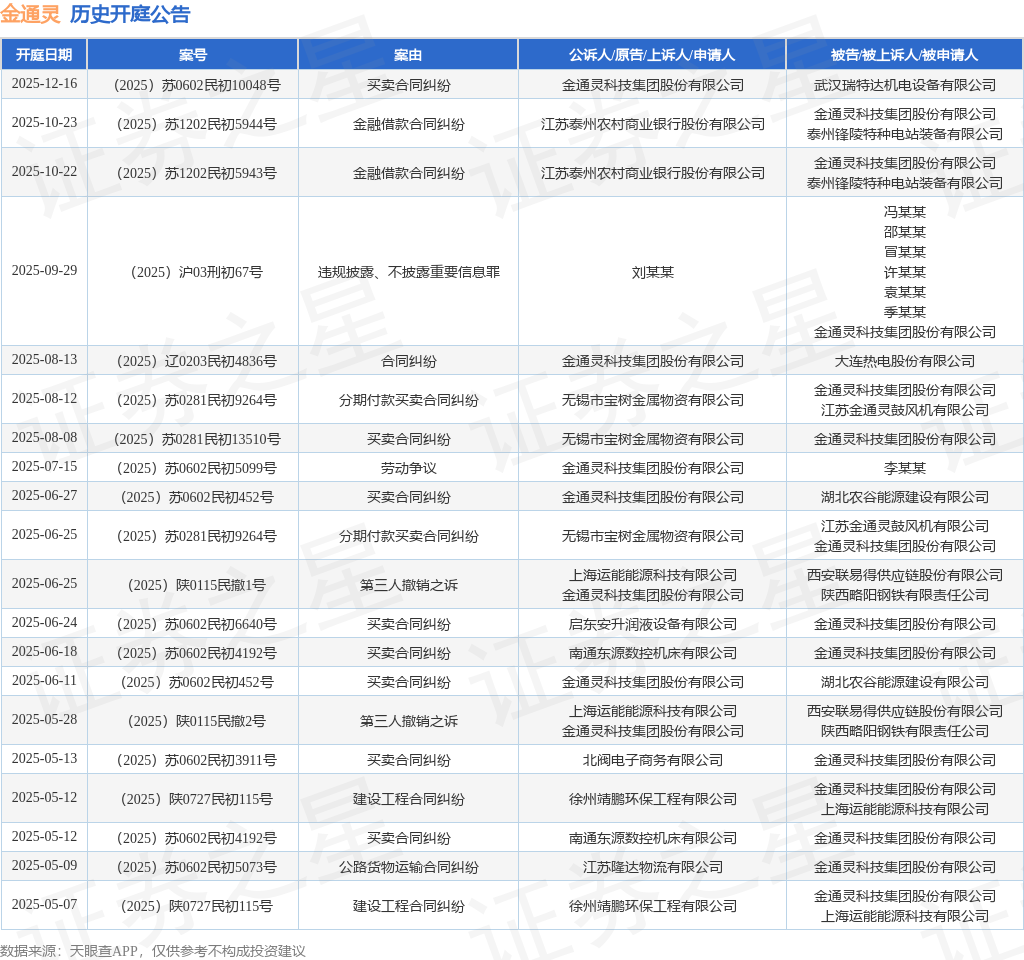Click date cell 2025-06-24
This screenshot has height=960, width=1024.
click(44, 623)
